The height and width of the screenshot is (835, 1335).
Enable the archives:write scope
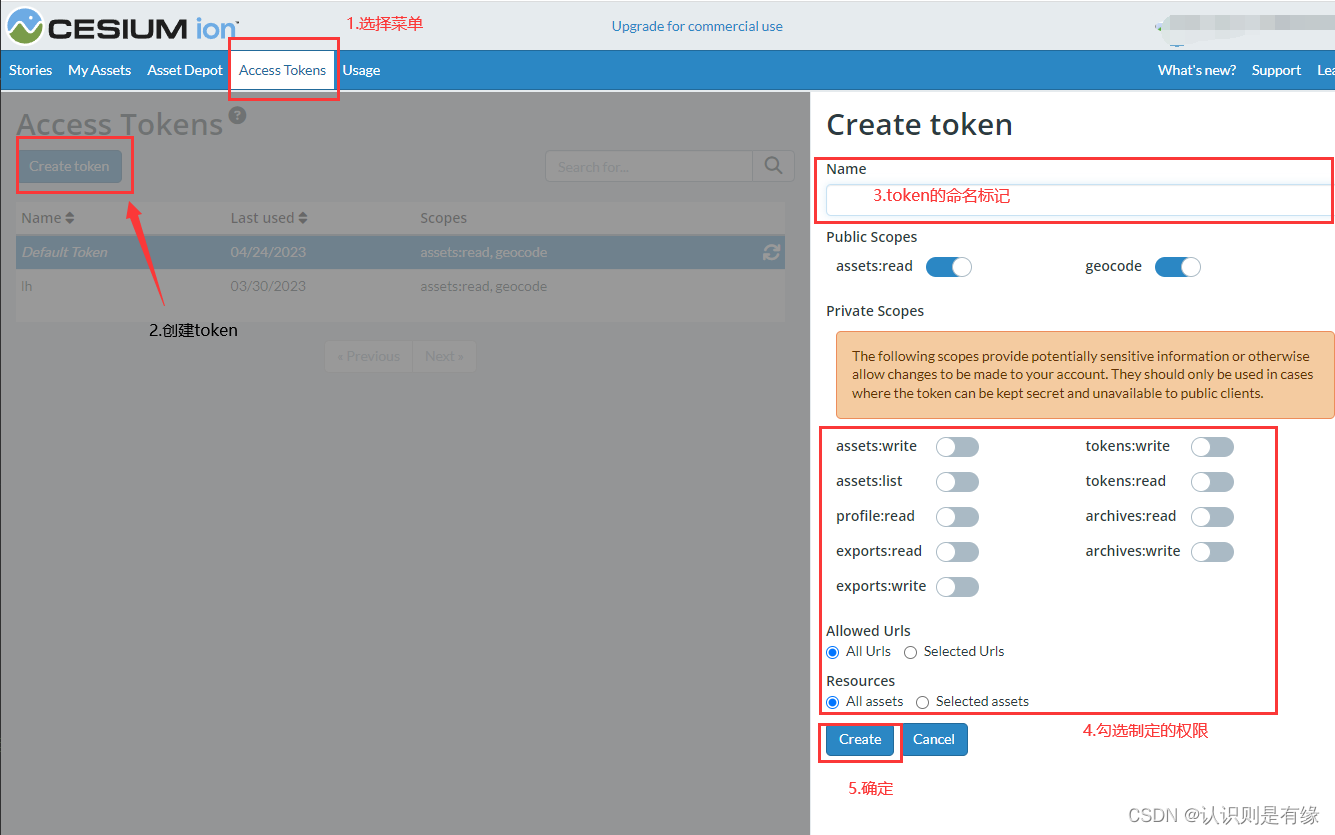(x=1212, y=552)
